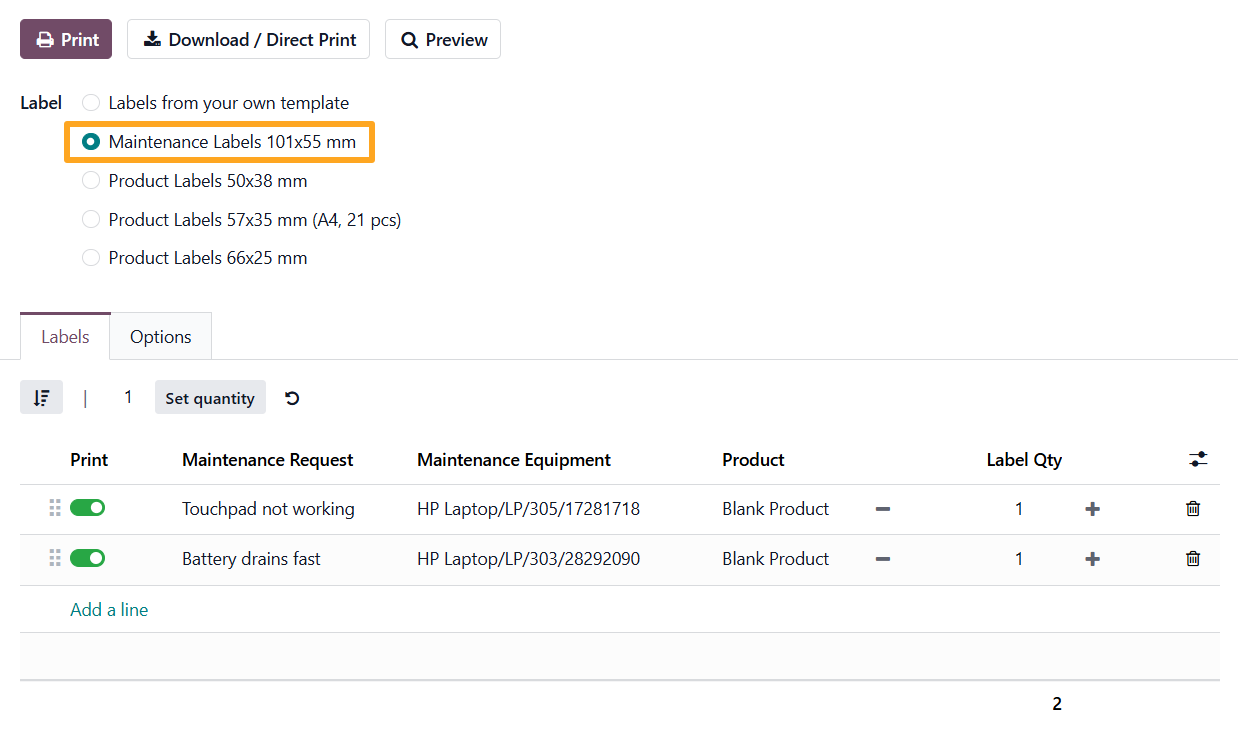1238x734 pixels.
Task: Click HP Laptop/LP/303/28292090 equipment cell
Action: tap(528, 559)
